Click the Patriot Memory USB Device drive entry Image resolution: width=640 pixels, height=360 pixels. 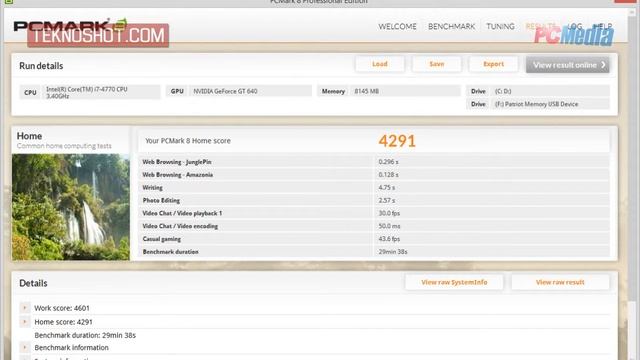[538, 104]
